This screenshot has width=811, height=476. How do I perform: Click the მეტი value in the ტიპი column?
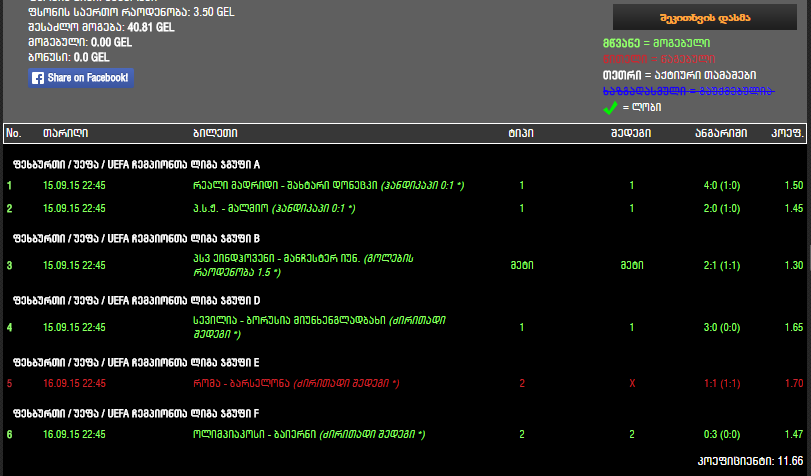(522, 265)
